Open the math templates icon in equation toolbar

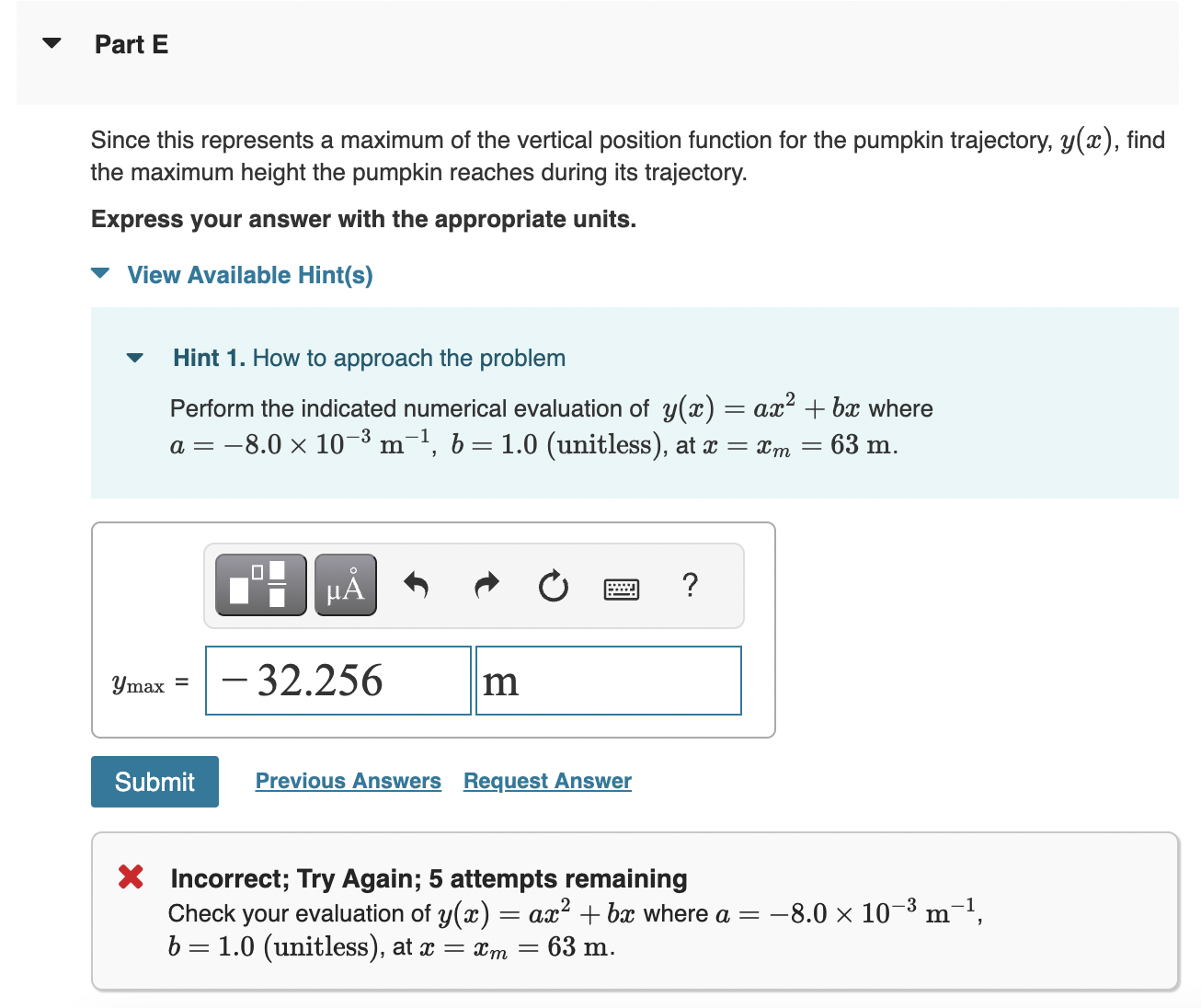pyautogui.click(x=260, y=584)
